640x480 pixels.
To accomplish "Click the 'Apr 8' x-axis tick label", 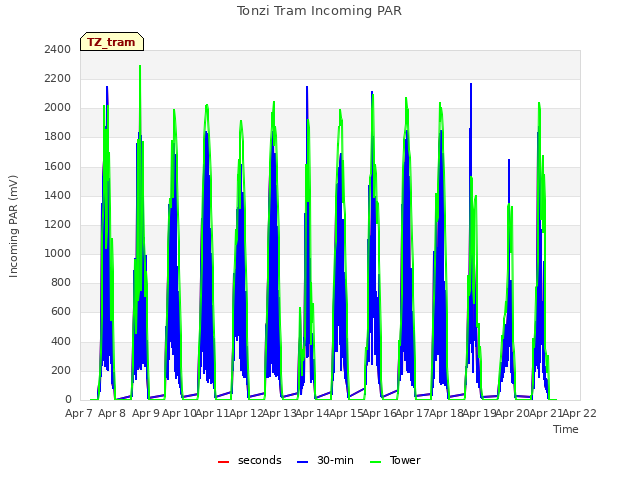I will (x=112, y=413).
